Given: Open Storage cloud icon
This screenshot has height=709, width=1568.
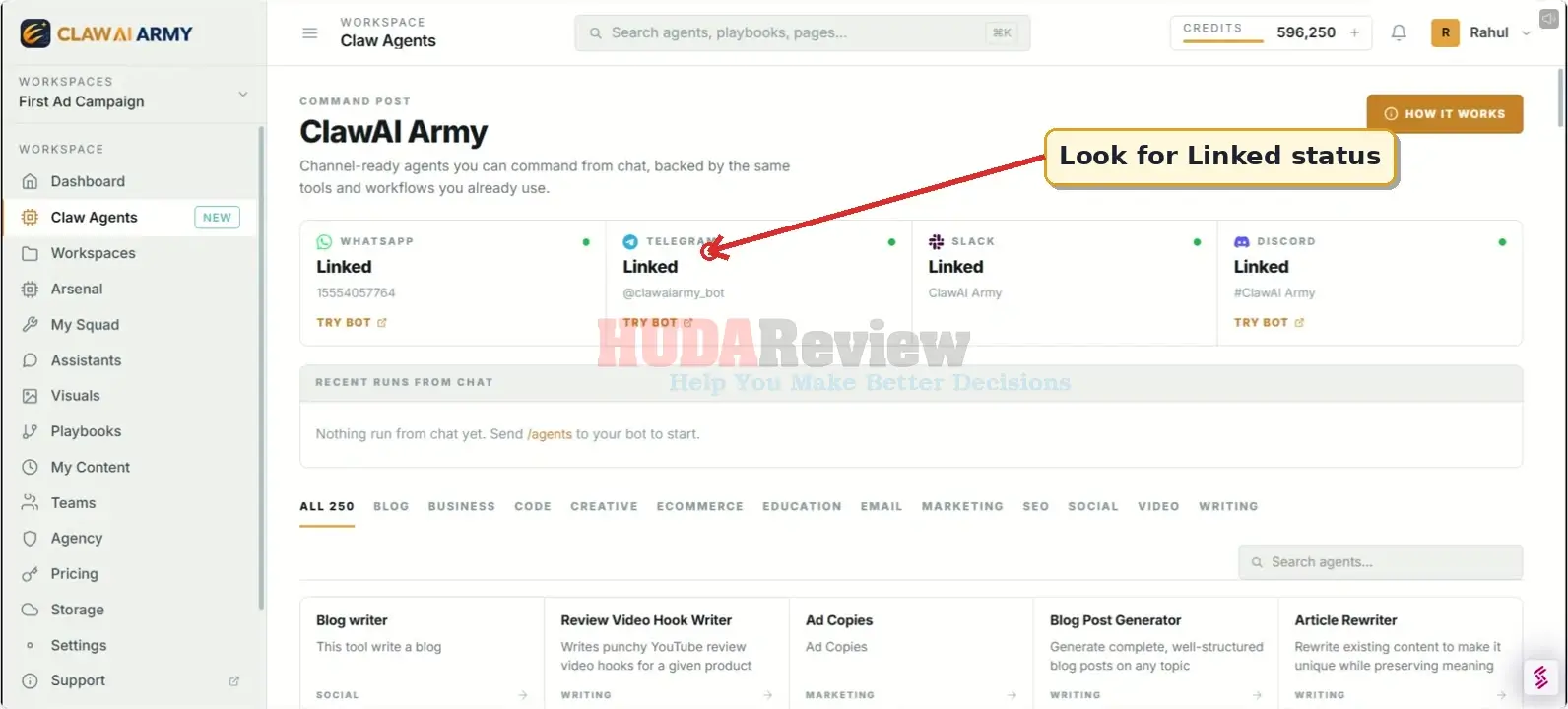Looking at the screenshot, I should coord(31,610).
